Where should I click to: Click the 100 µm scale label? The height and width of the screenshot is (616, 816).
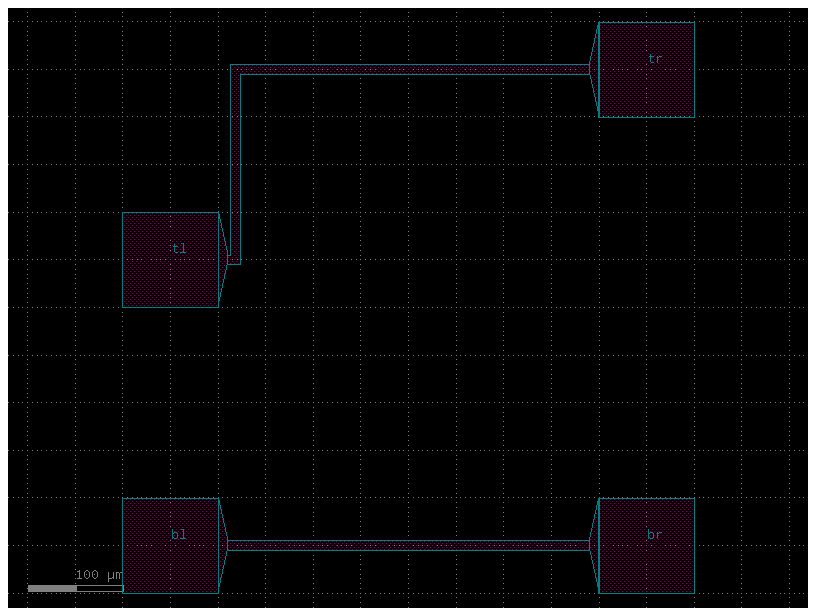99,575
